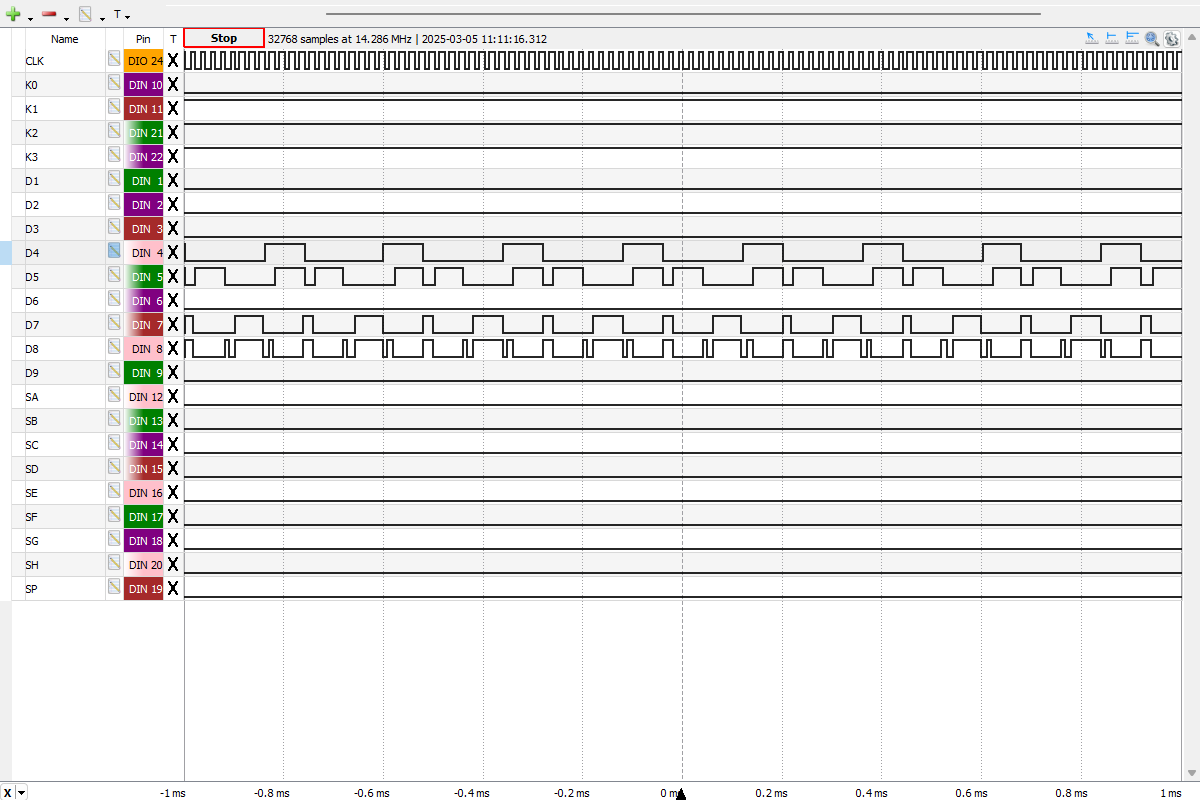The width and height of the screenshot is (1200, 800).
Task: Click the trigger position marker at 0 ms
Action: (681, 794)
